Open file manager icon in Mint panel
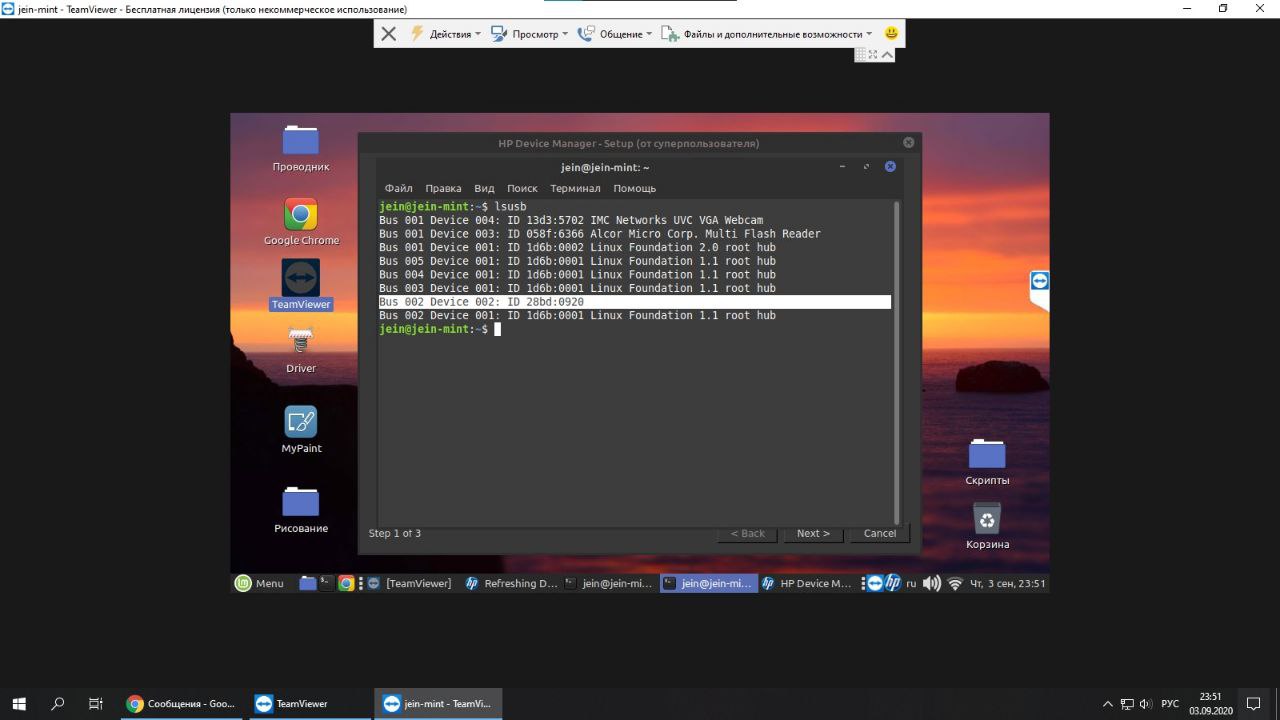The width and height of the screenshot is (1280, 720). tap(308, 583)
